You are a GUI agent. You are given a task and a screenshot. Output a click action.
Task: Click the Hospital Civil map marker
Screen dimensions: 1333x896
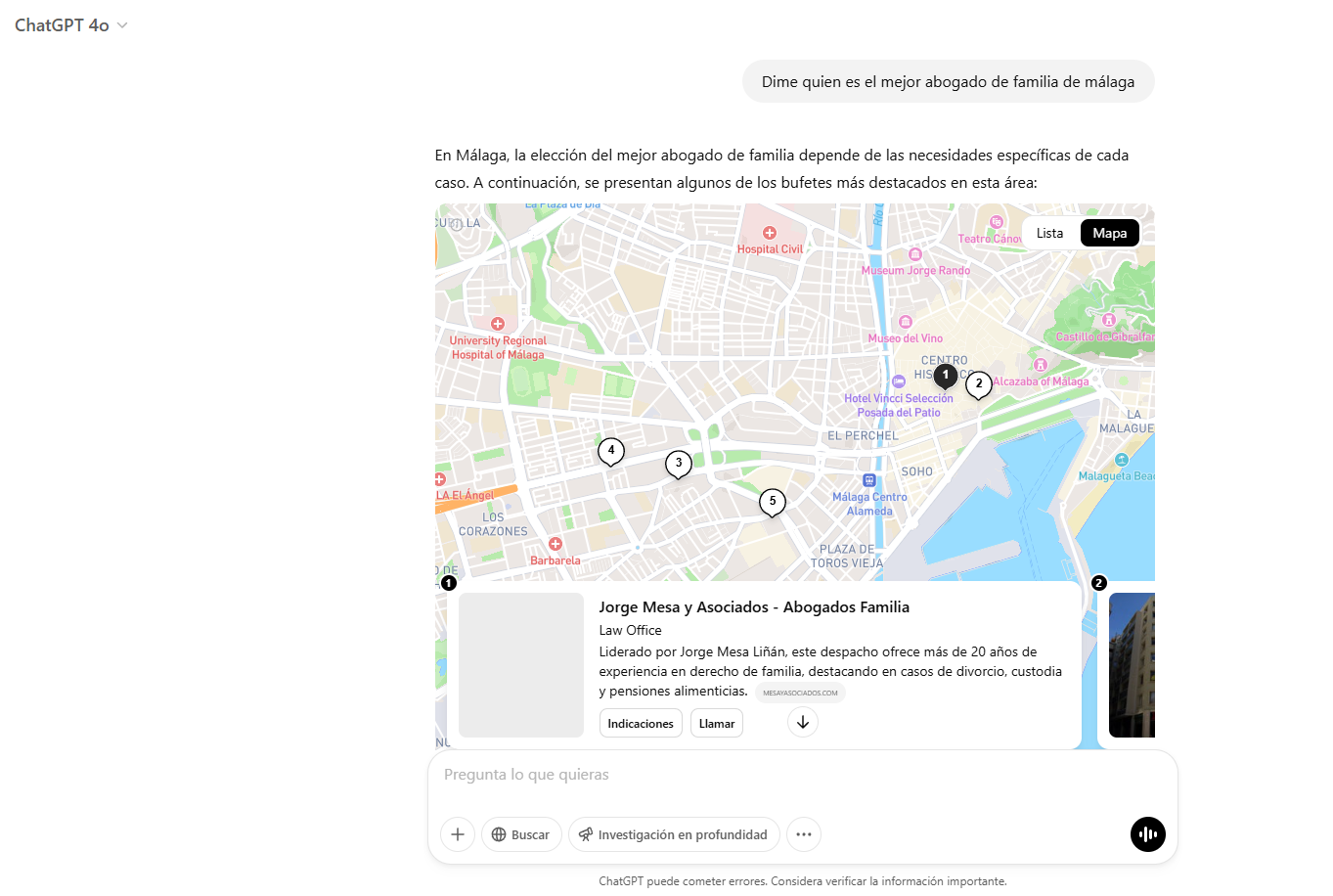coord(770,233)
